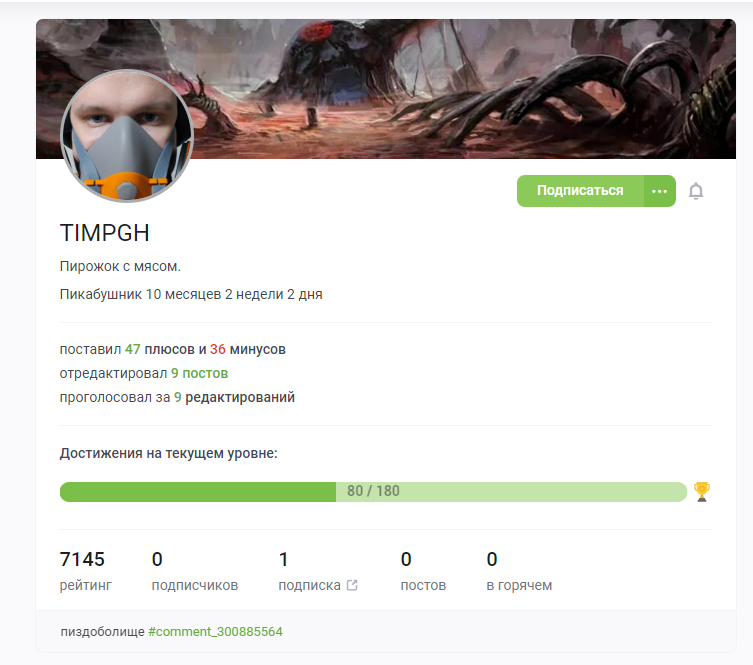The height and width of the screenshot is (665, 753).
Task: Click the green 47 плюсов count
Action: click(x=133, y=349)
